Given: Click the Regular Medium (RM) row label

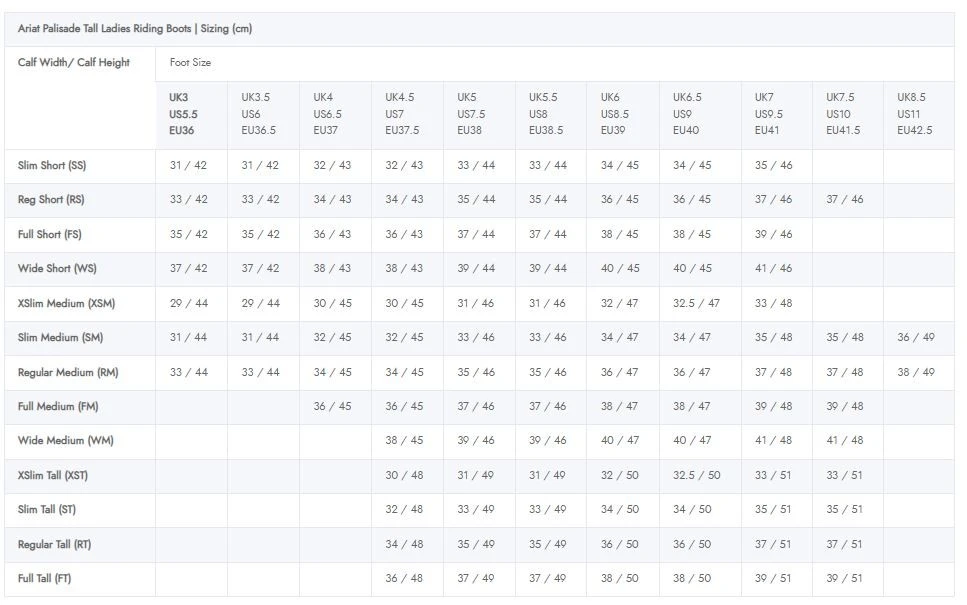Looking at the screenshot, I should 68,372.
